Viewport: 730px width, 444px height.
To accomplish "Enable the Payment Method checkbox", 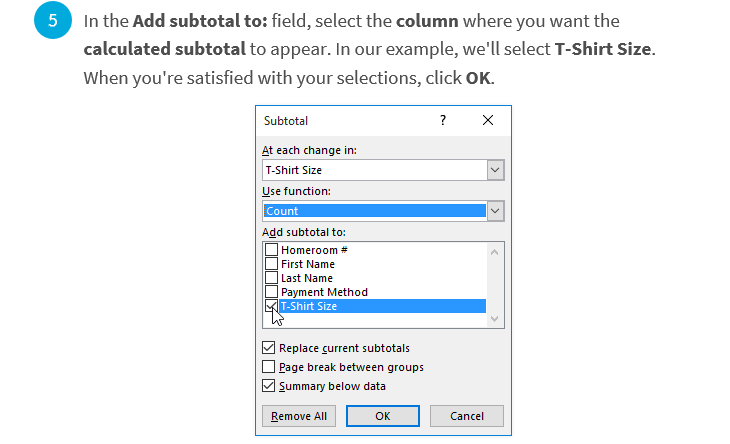I will (x=271, y=292).
